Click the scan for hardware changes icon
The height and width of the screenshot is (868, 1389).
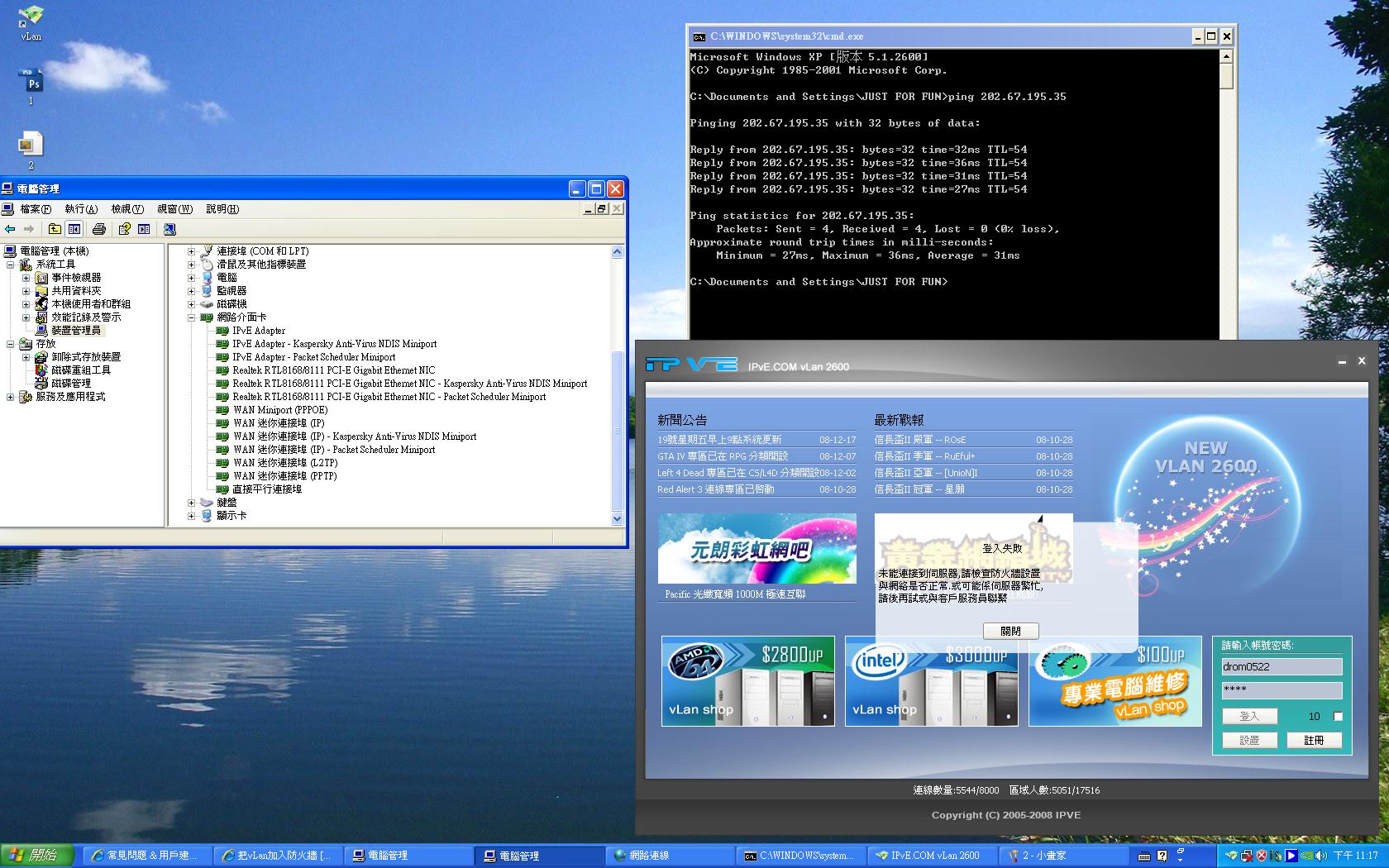(x=169, y=229)
